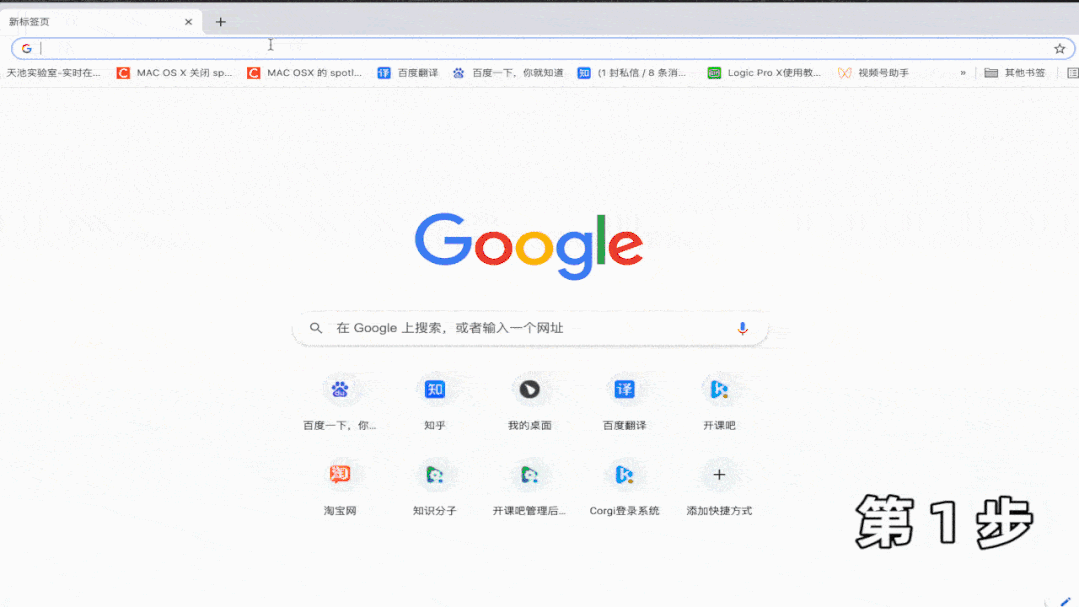The height and width of the screenshot is (607, 1079).
Task: Open the Logic Pro X使用教 bookmark
Action: click(765, 73)
